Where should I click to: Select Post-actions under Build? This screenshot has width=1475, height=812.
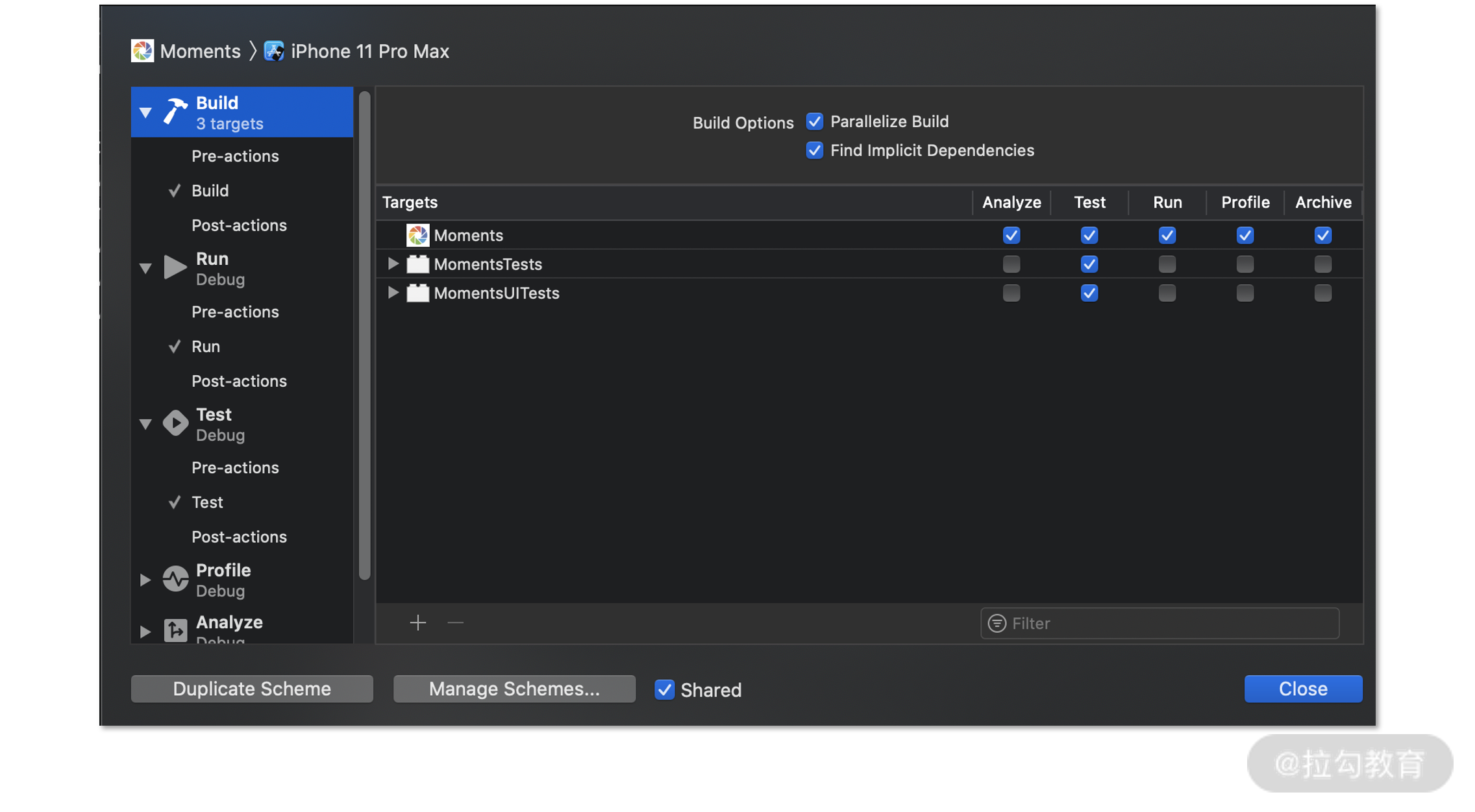click(238, 225)
